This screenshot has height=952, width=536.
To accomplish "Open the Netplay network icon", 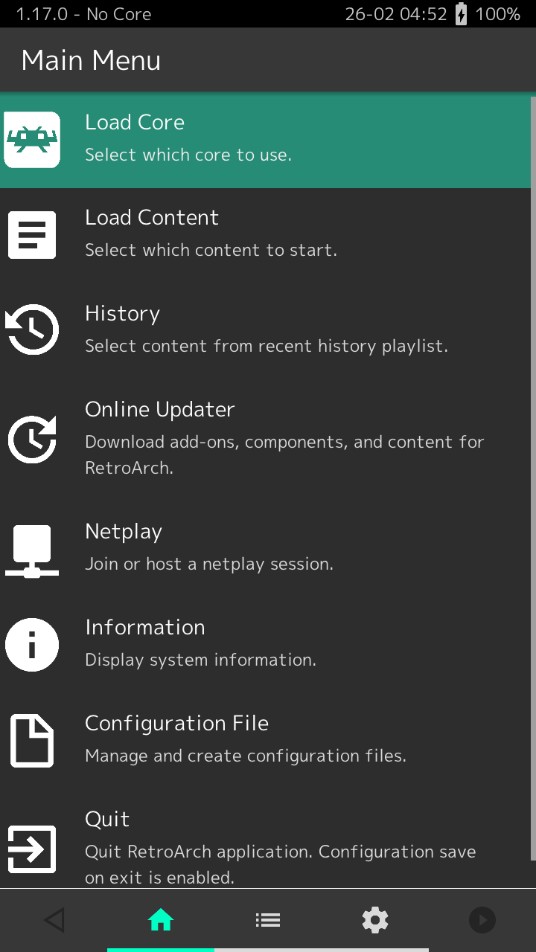I will [x=32, y=550].
